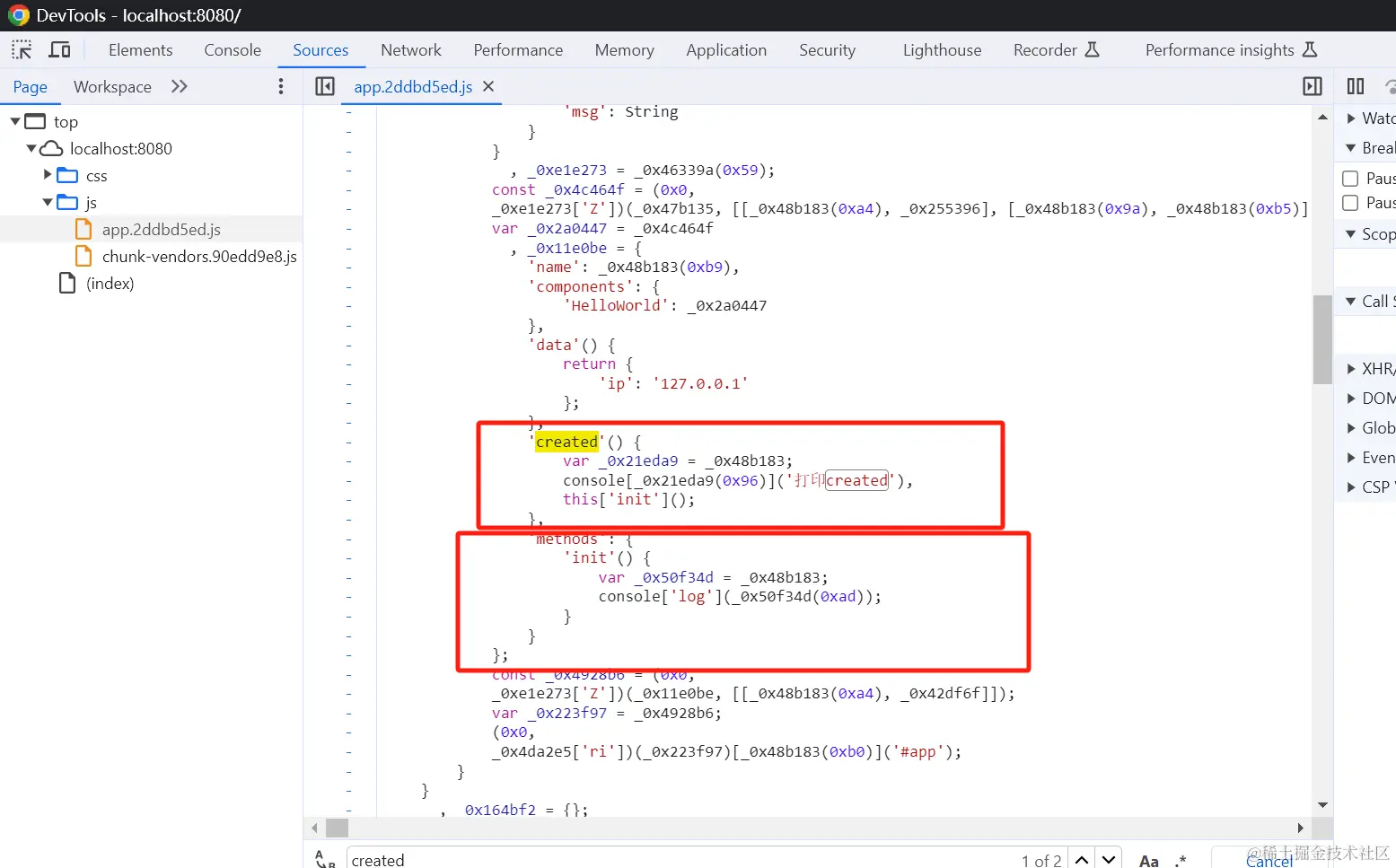Click the '127.0.0.1' string in code

coord(700,383)
